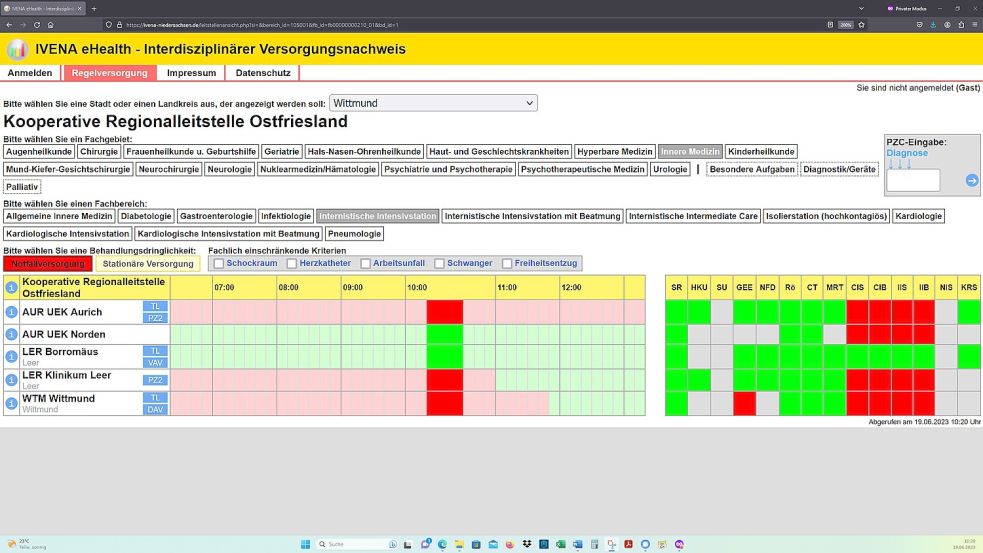The width and height of the screenshot is (983, 553).
Task: Open info icon for WTM Wittmund
Action: [x=11, y=403]
